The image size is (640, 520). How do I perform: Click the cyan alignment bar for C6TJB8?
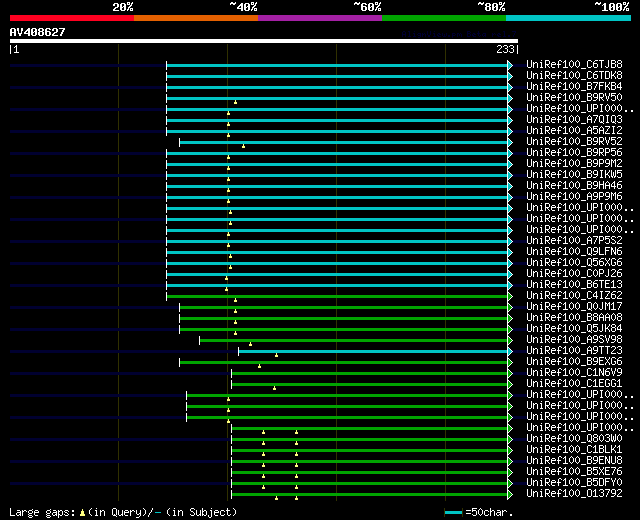337,65
